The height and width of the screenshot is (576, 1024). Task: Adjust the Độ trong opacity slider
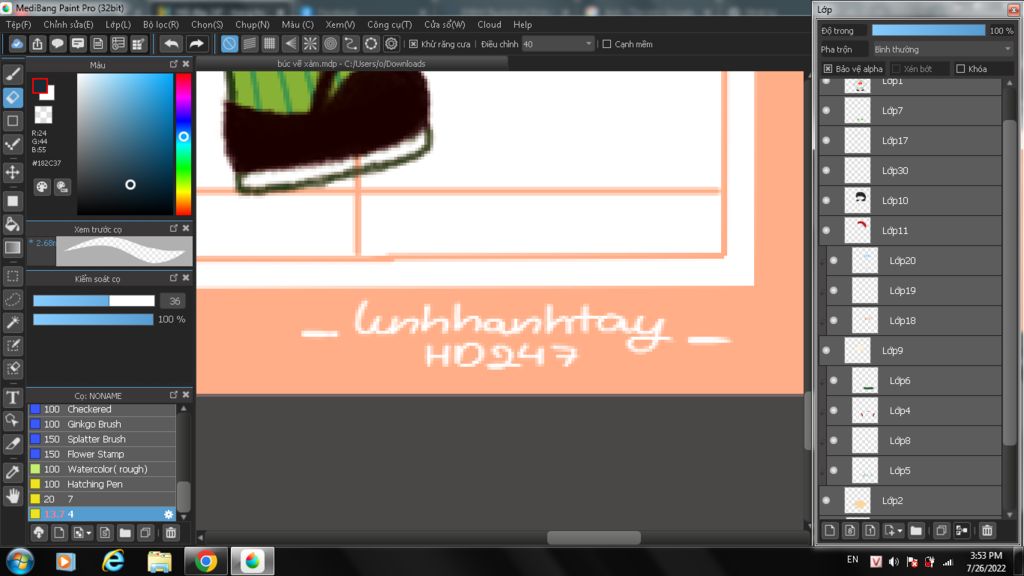tap(928, 31)
